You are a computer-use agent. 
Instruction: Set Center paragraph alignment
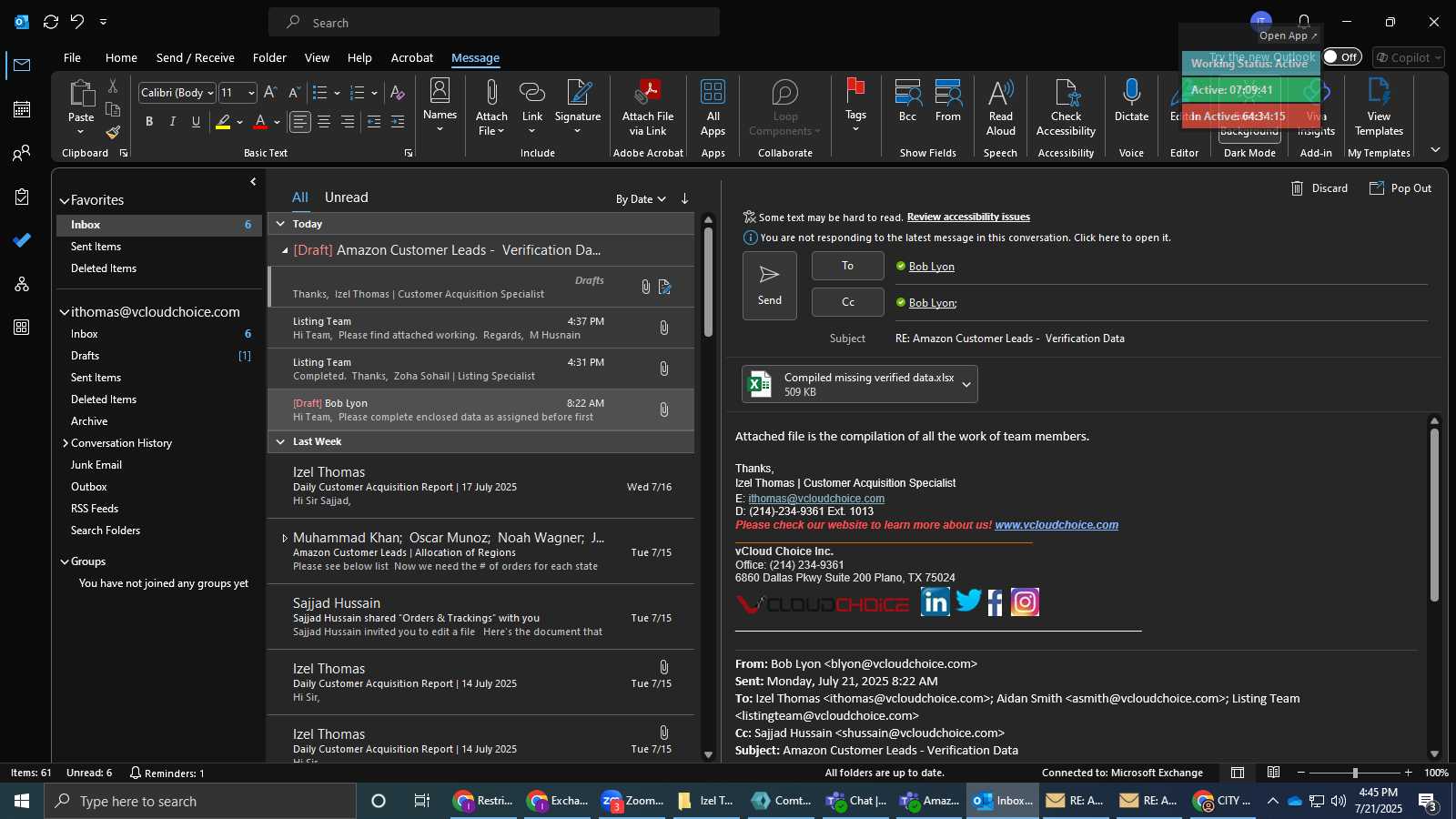[324, 122]
